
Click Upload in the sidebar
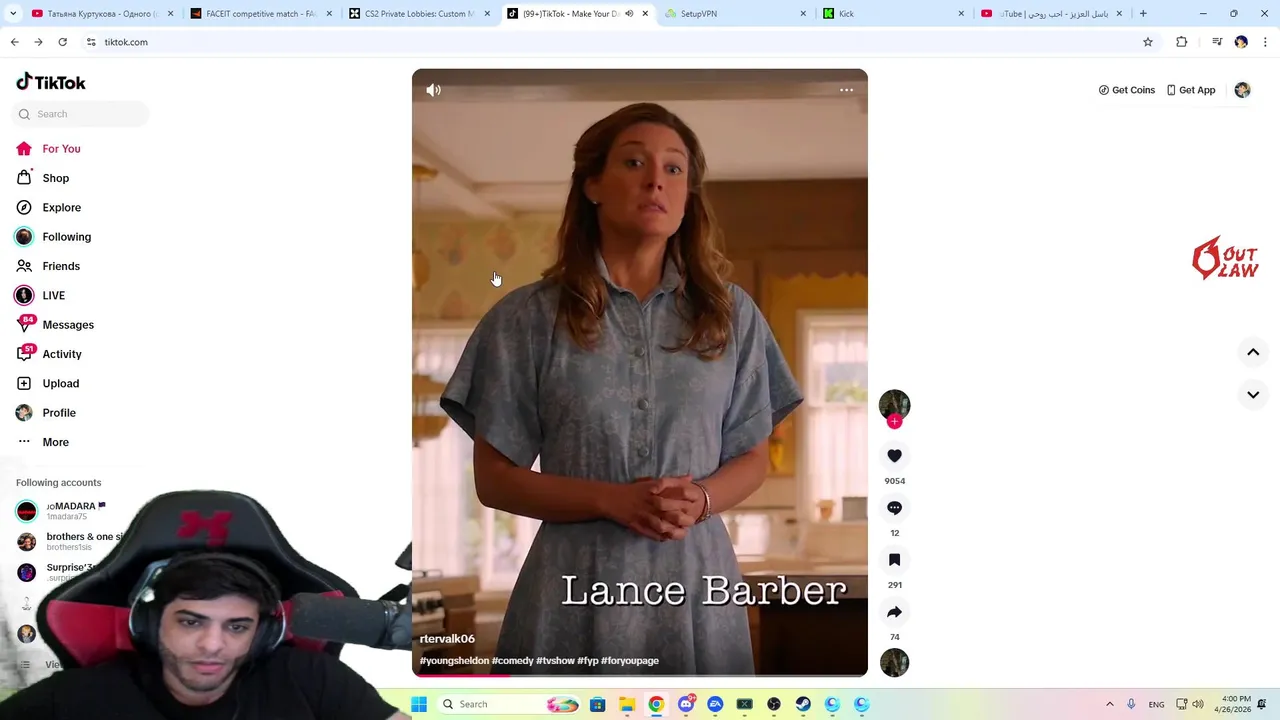point(47,383)
